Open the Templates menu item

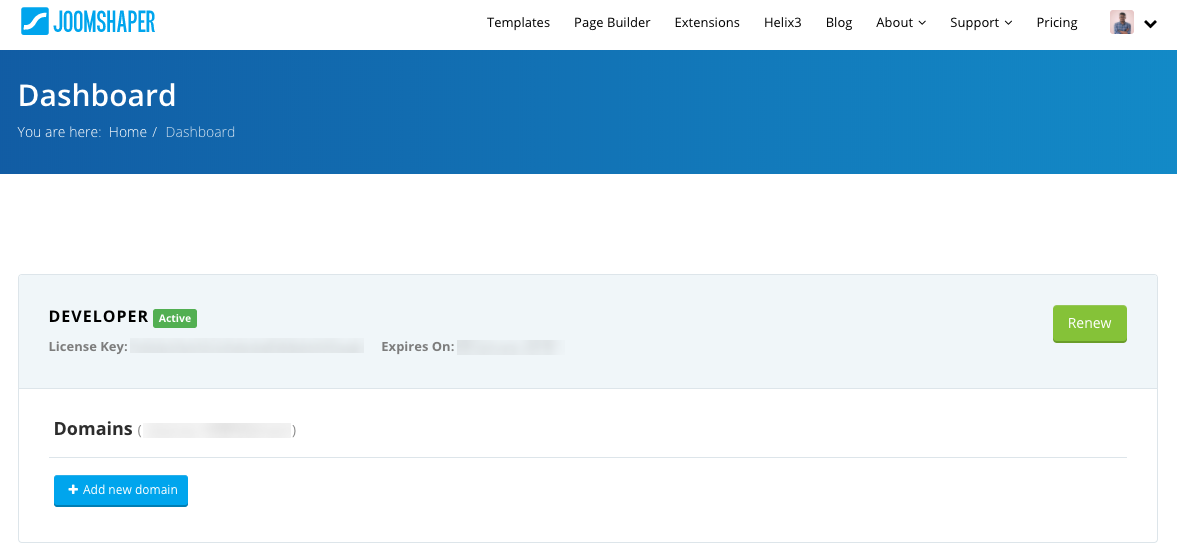click(x=518, y=23)
